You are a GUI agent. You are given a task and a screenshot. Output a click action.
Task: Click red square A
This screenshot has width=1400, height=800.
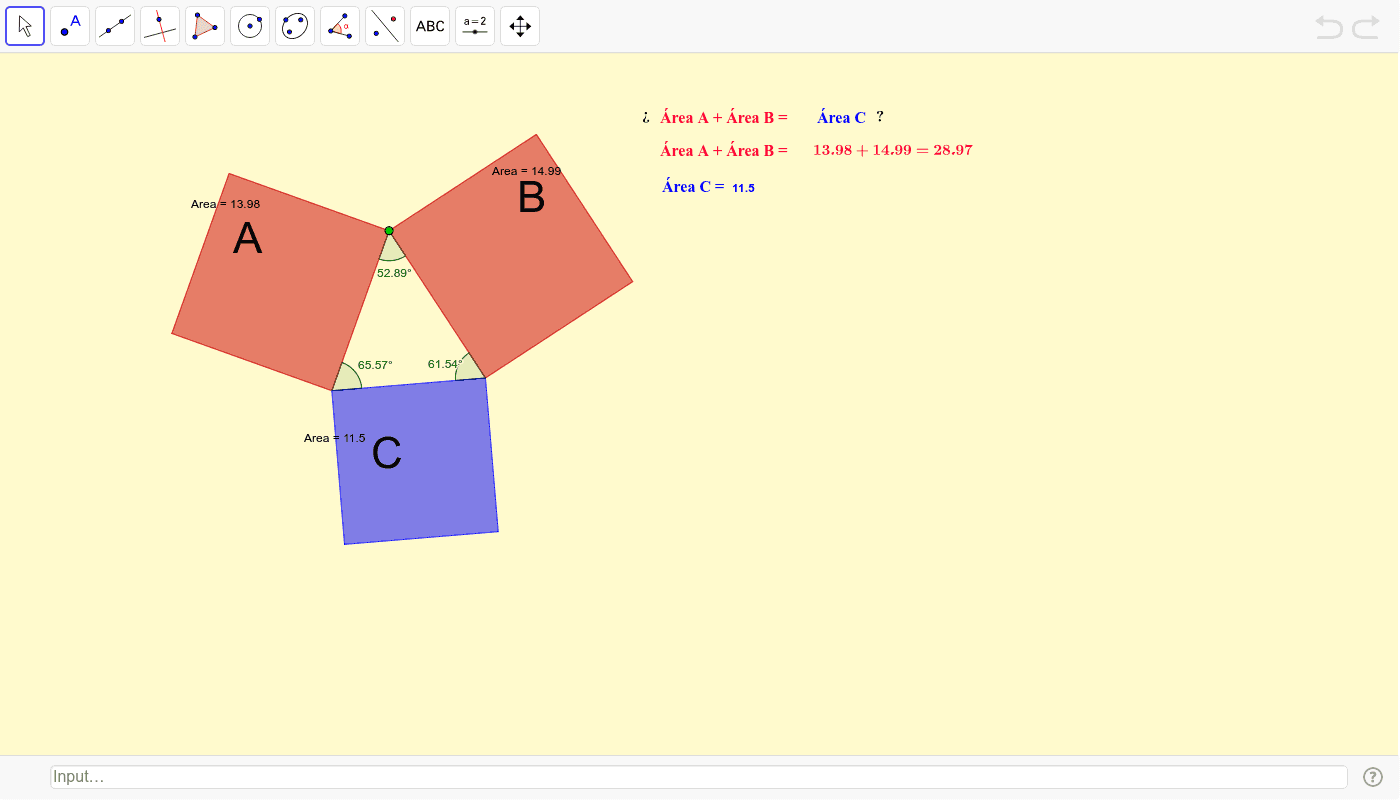280,281
